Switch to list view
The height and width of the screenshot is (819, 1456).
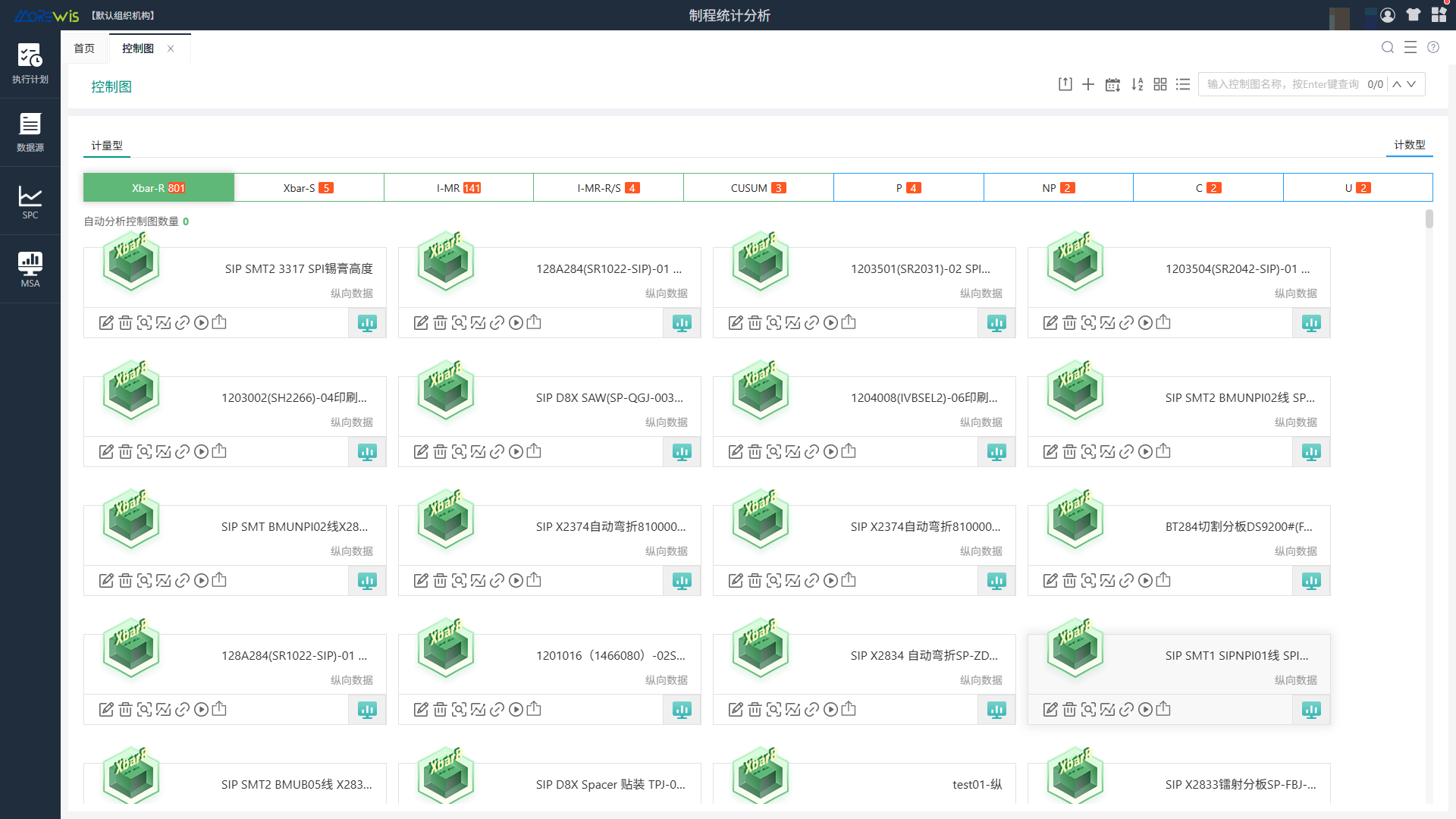(x=1183, y=84)
